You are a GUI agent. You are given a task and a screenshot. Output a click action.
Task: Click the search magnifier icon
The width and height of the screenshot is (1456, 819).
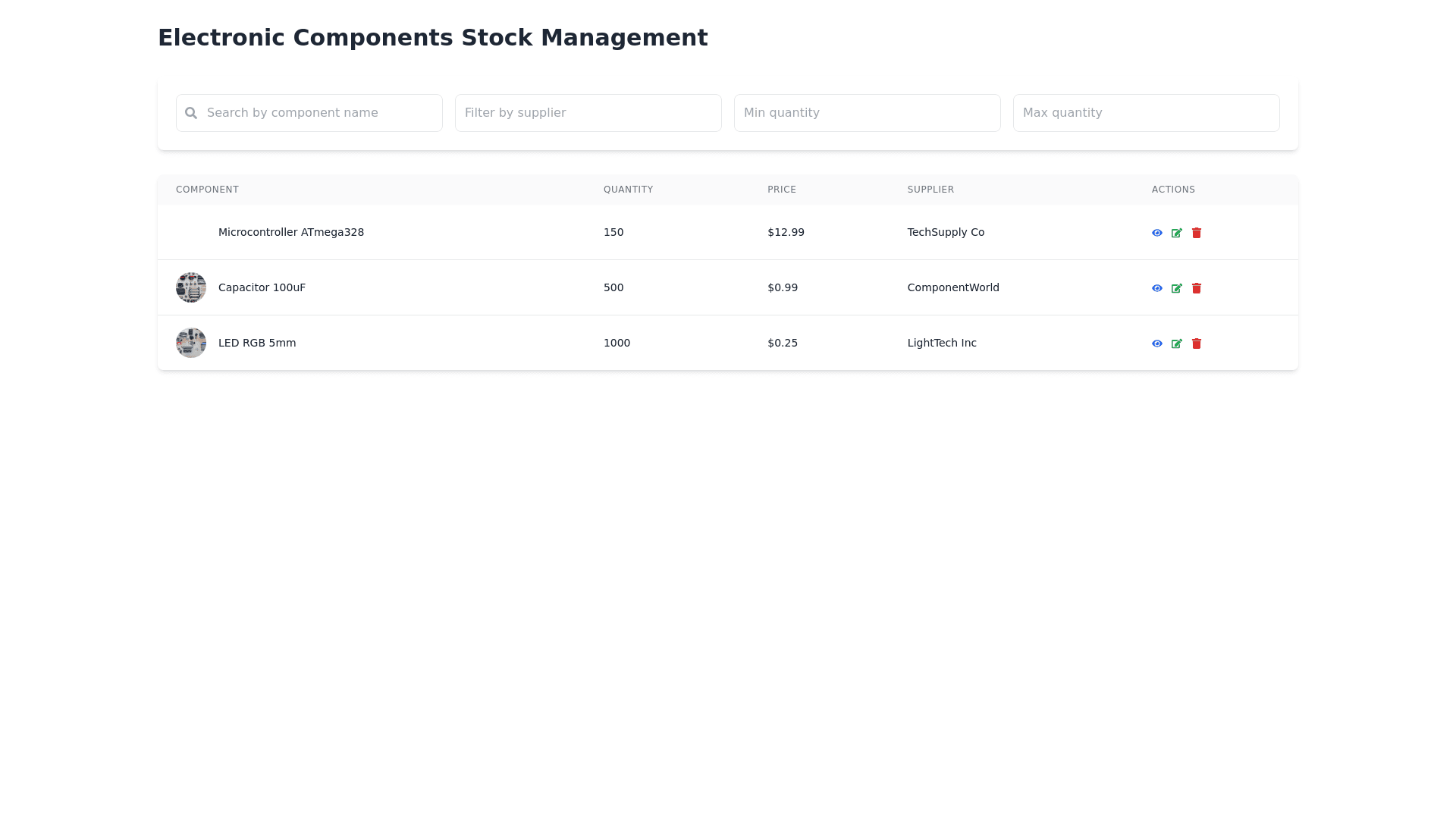(191, 113)
